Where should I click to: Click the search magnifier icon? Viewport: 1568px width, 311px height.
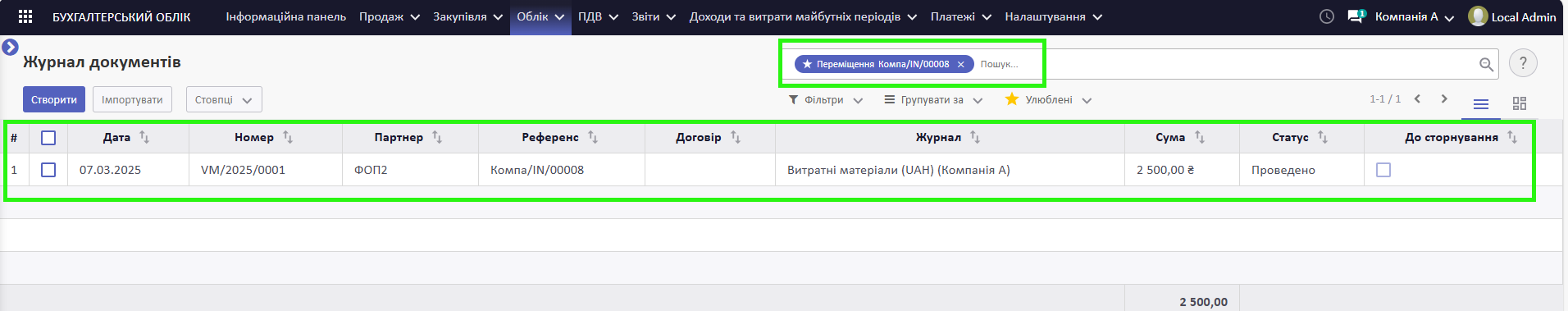(x=1486, y=64)
